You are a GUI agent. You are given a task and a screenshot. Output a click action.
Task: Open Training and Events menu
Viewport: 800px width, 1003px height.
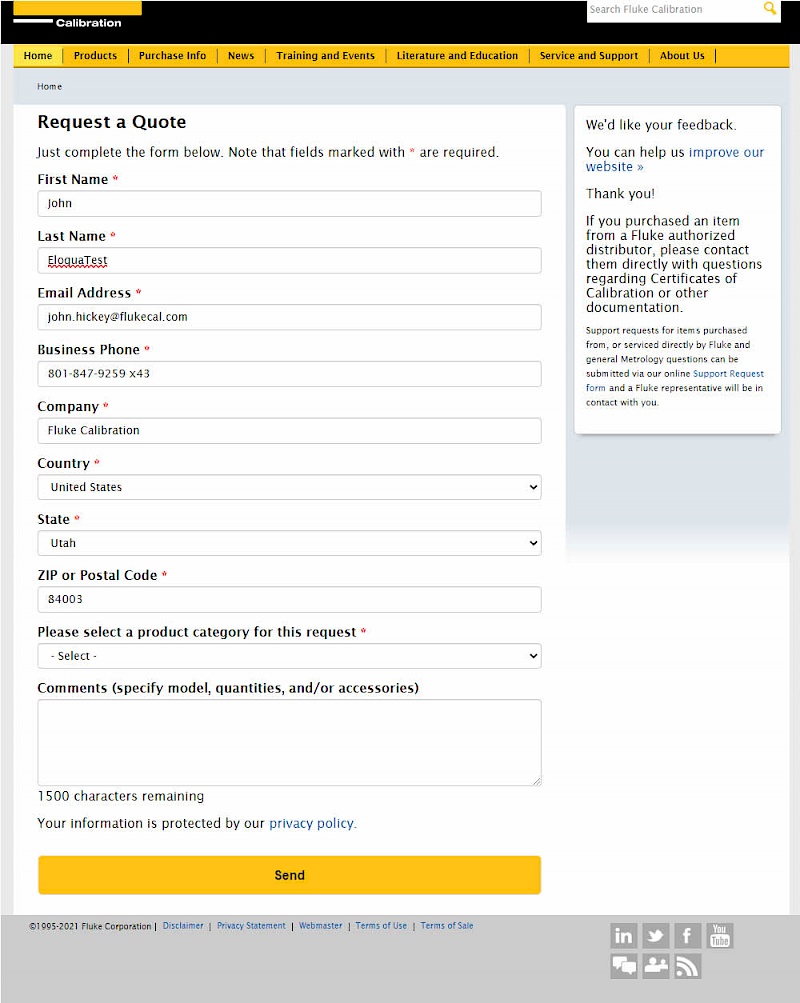tap(325, 56)
